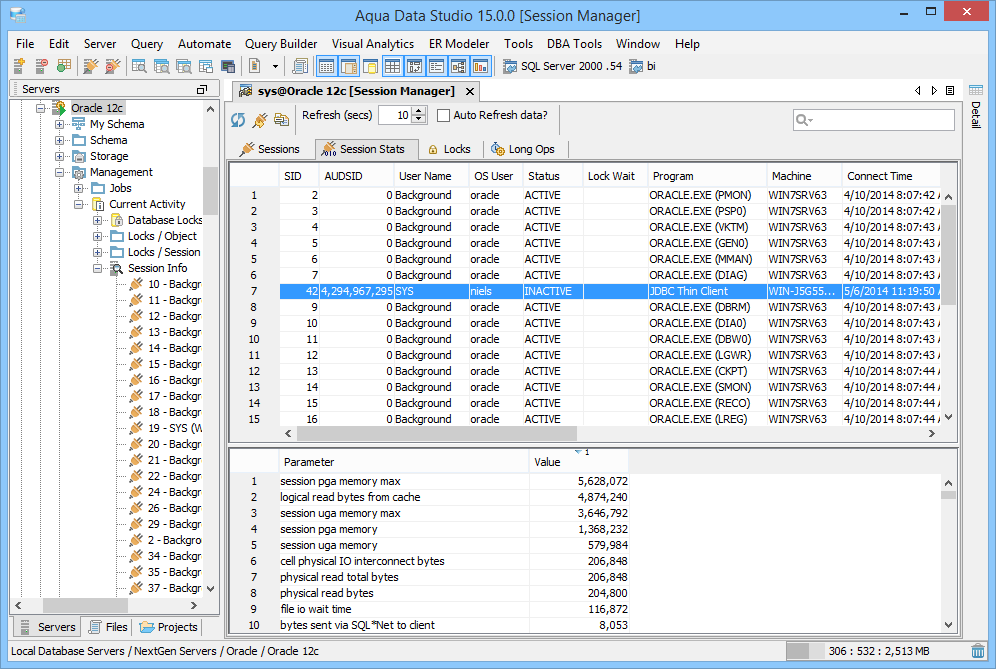
Task: Click sessions grid horizontal scrollbar
Action: tap(436, 433)
